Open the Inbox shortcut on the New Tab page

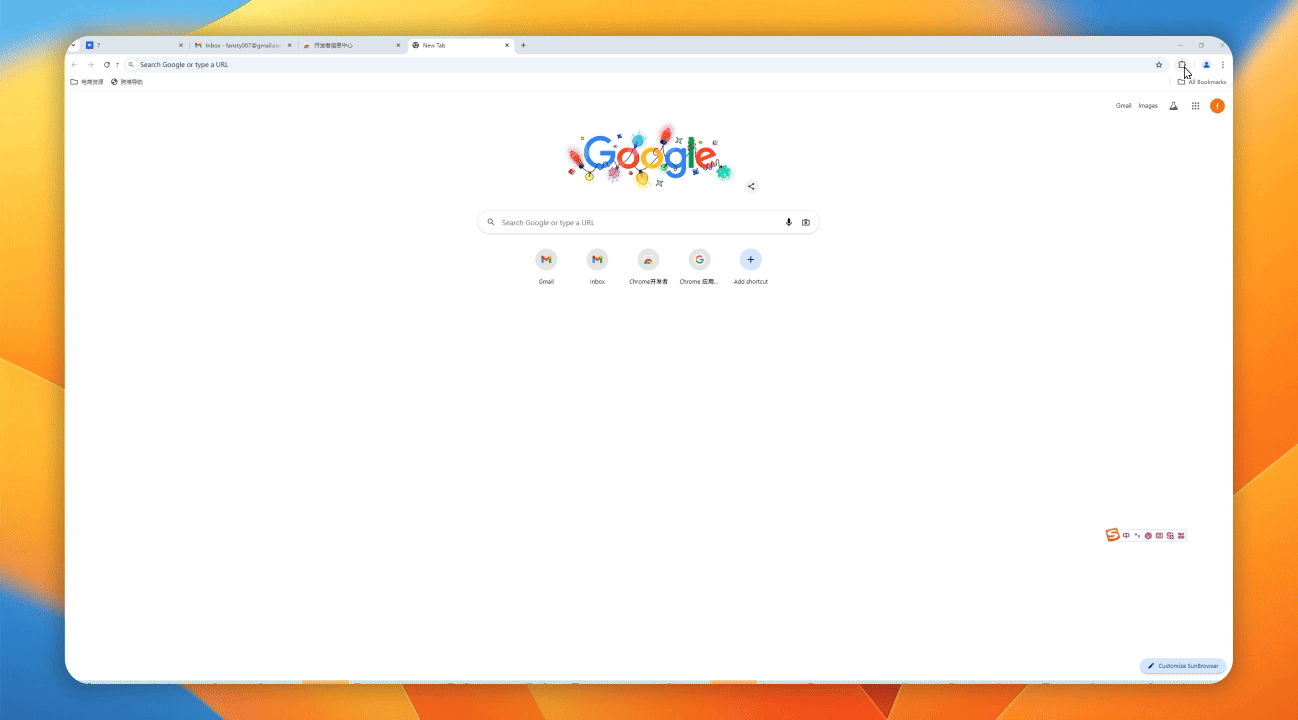click(x=597, y=259)
